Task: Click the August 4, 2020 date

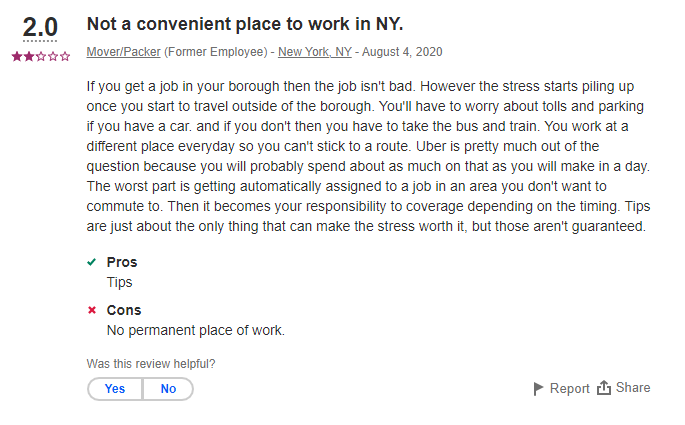Action: (x=402, y=52)
